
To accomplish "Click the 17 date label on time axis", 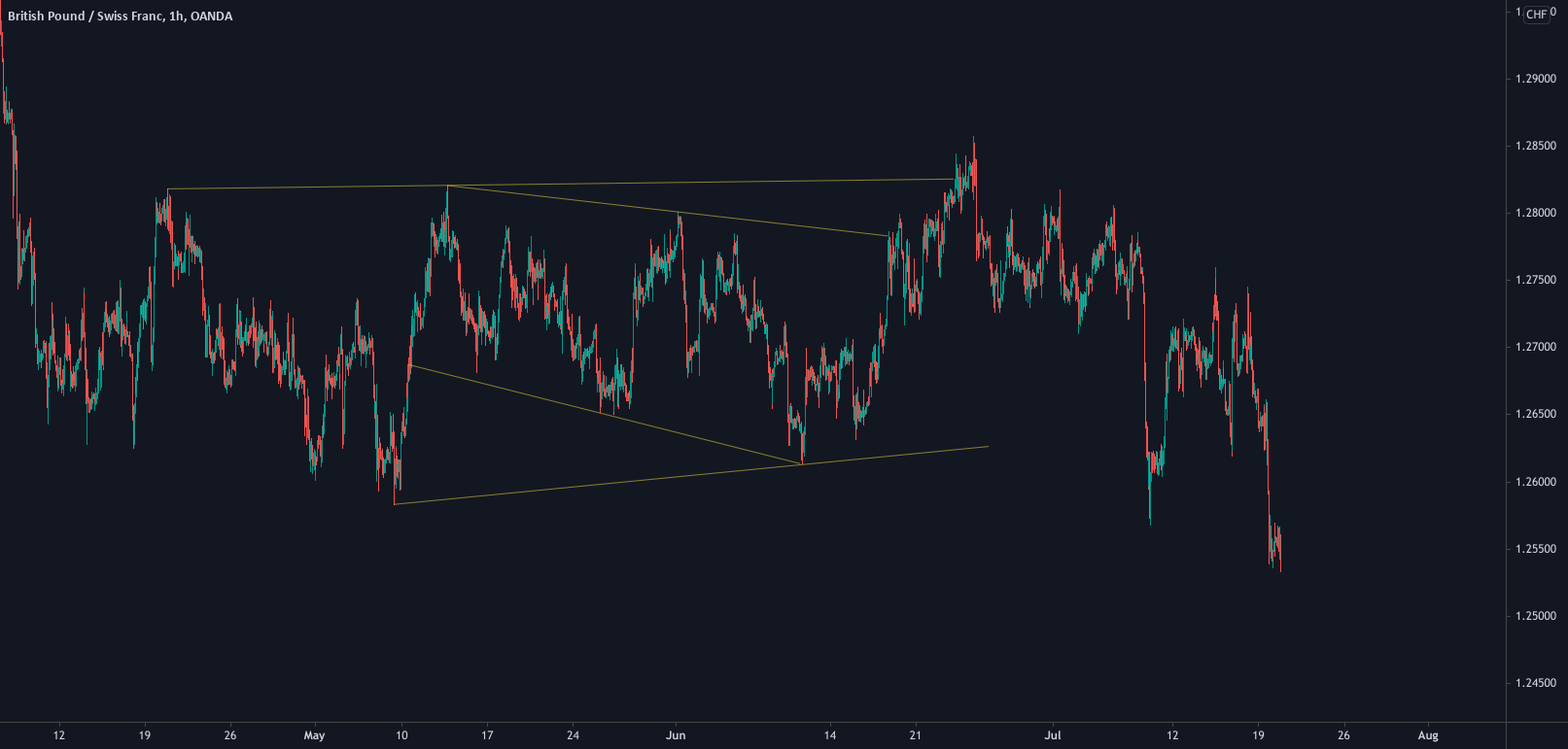I will click(487, 735).
